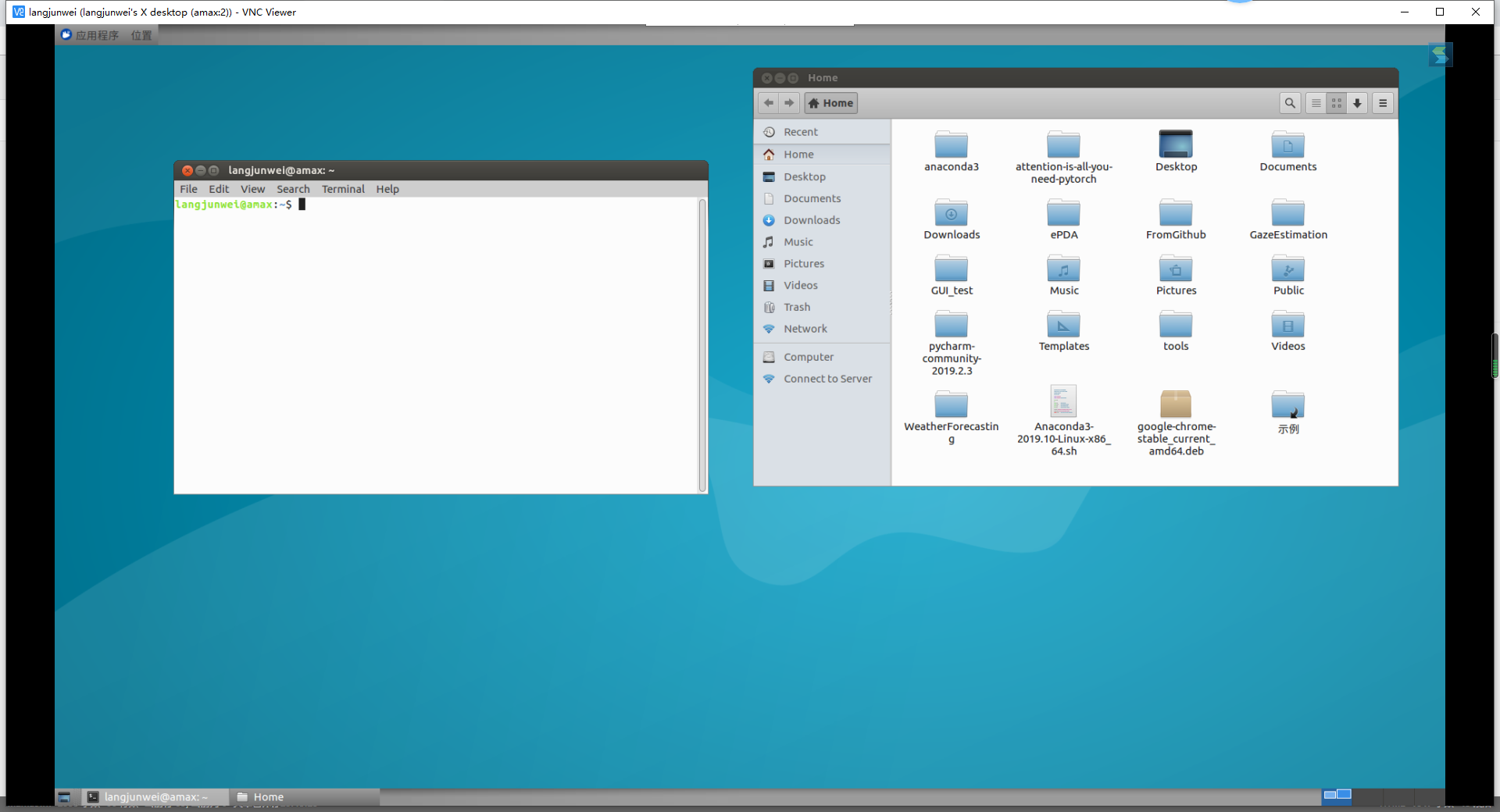
Task: Open the attention-is-all-you-need-pytorch folder
Action: 1063,145
